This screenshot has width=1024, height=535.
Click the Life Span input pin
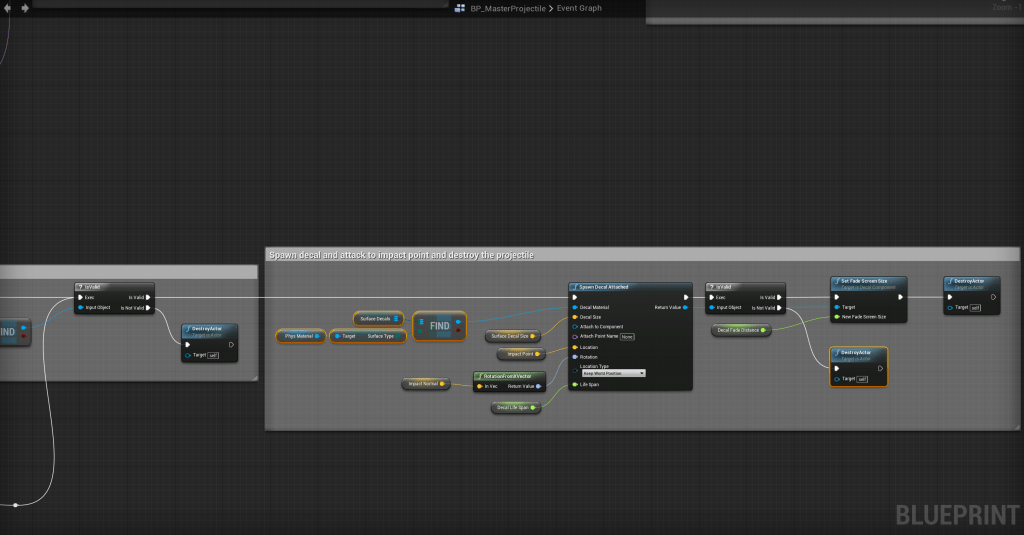click(575, 384)
